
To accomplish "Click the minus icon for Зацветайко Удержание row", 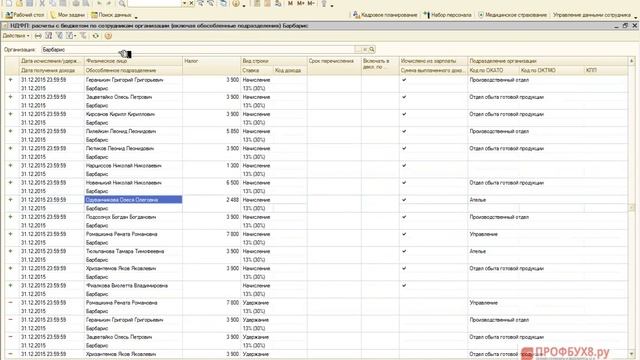I will tap(11, 337).
